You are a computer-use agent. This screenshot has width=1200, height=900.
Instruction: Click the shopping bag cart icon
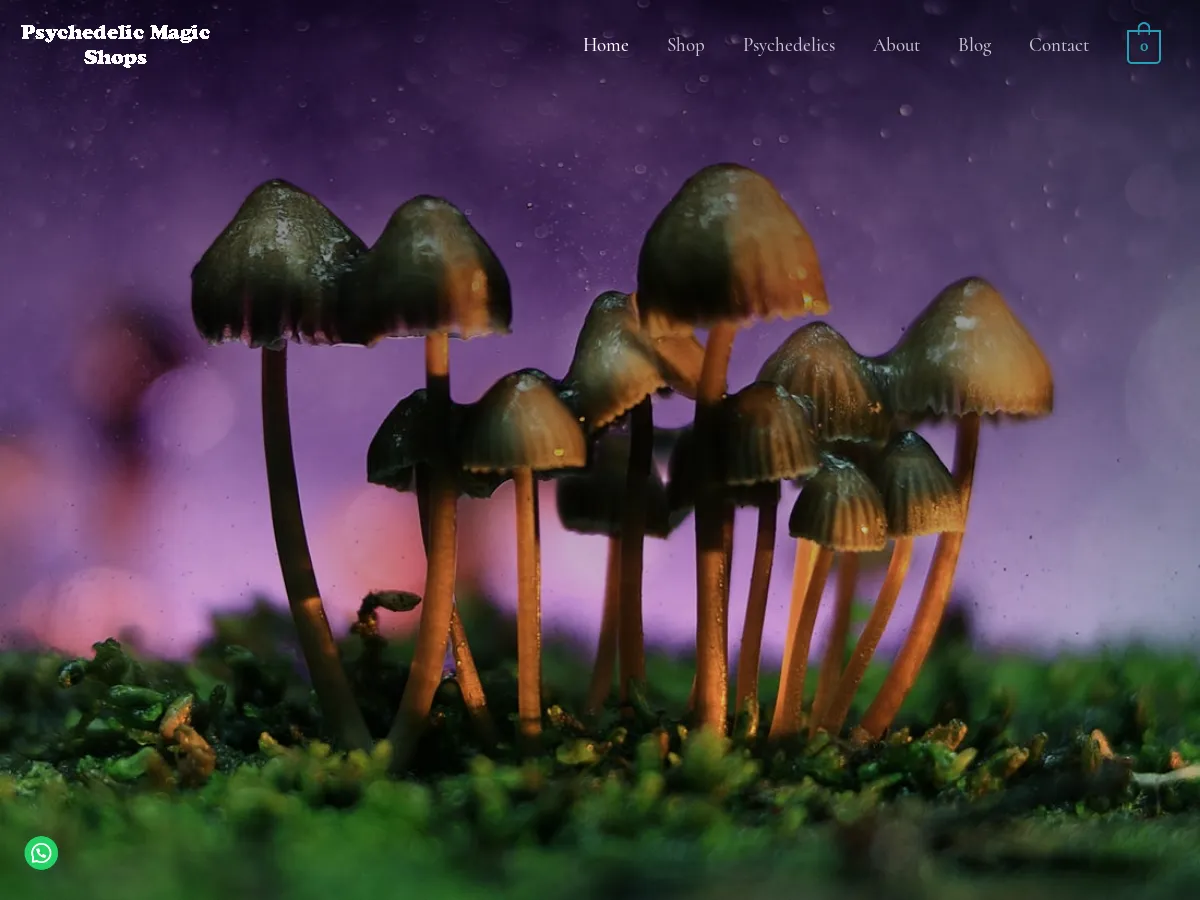coord(1143,44)
